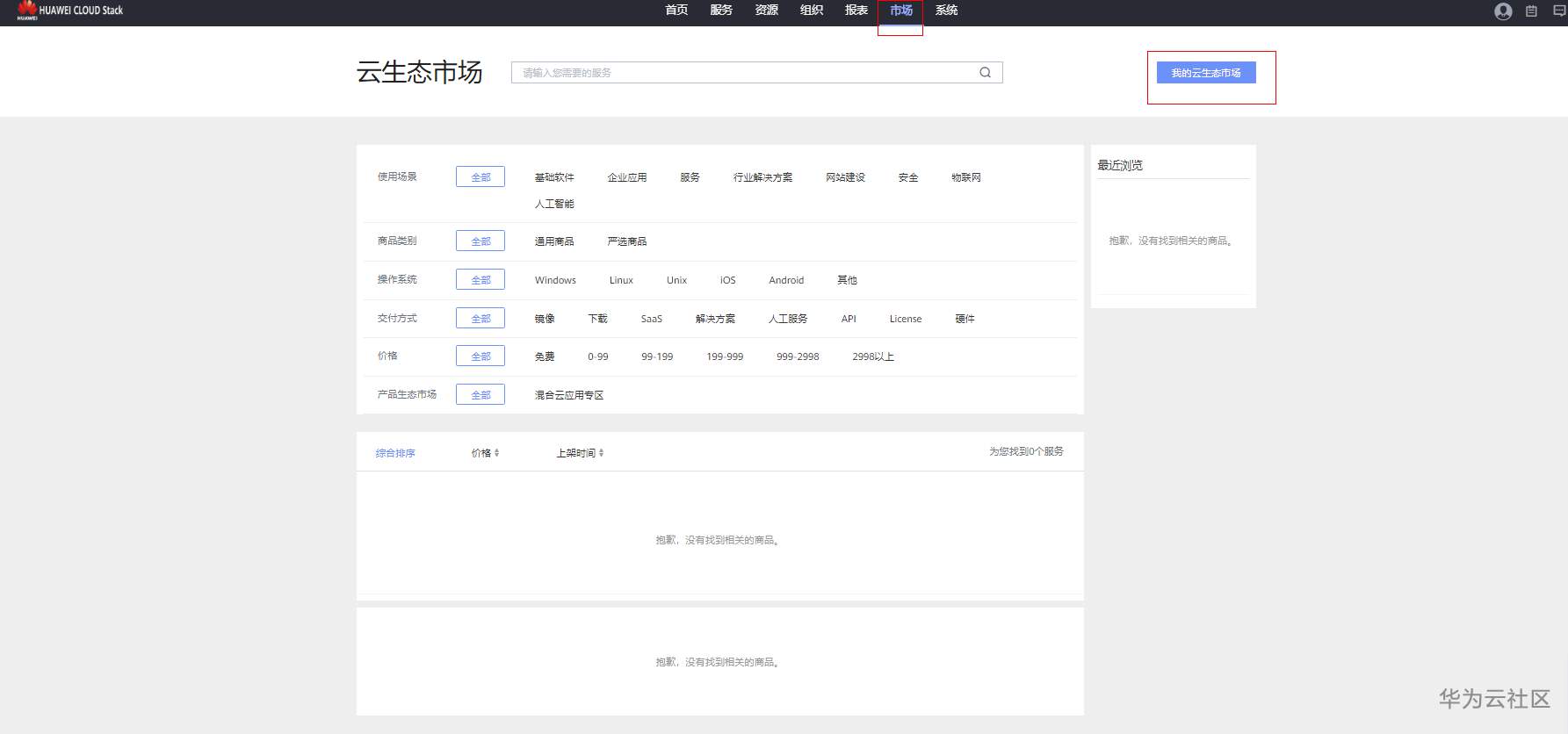Viewport: 1568px width, 734px height.
Task: Choose the 严选商品 product category
Action: pyautogui.click(x=627, y=241)
